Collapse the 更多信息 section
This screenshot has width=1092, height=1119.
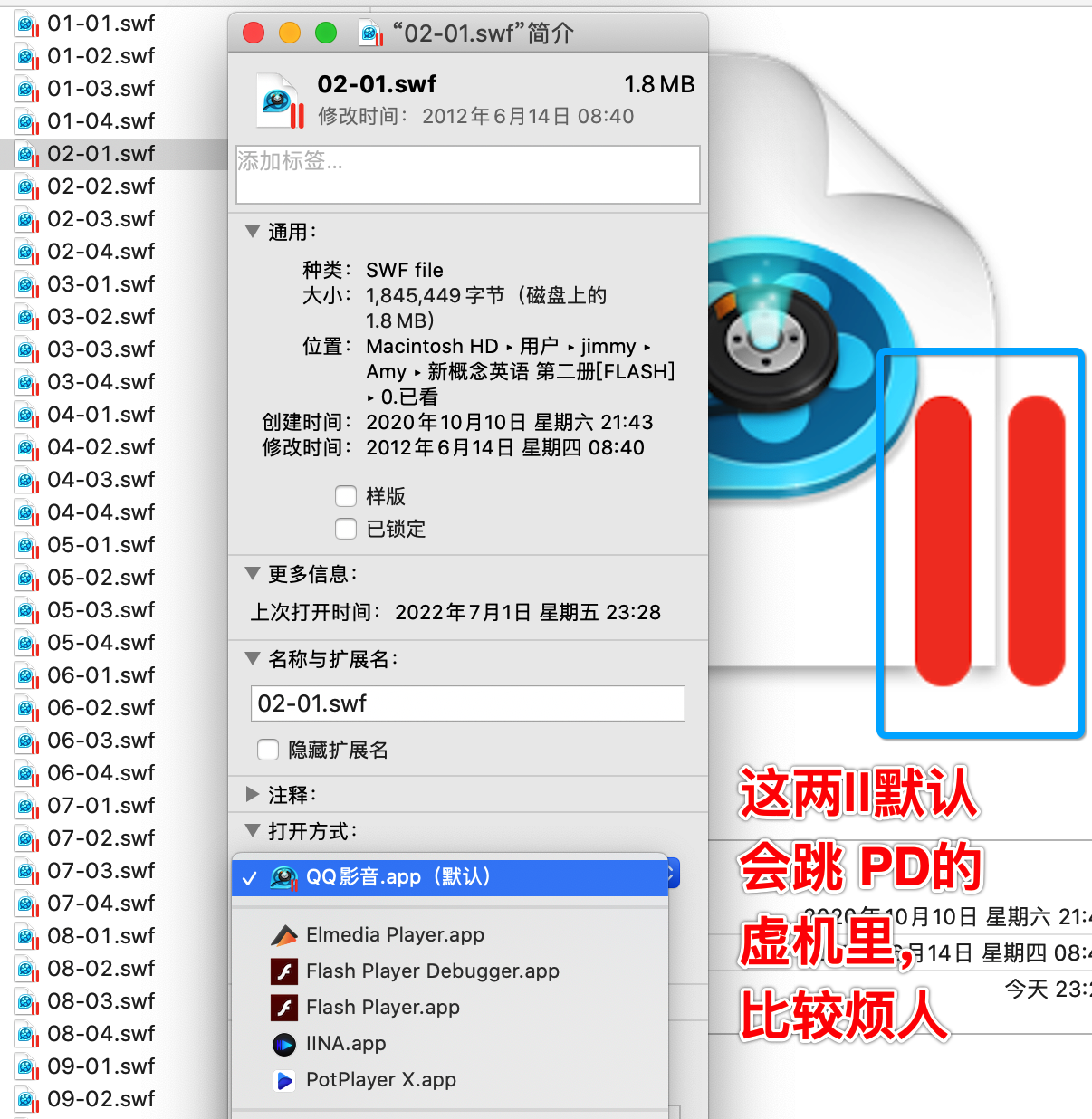pyautogui.click(x=253, y=574)
